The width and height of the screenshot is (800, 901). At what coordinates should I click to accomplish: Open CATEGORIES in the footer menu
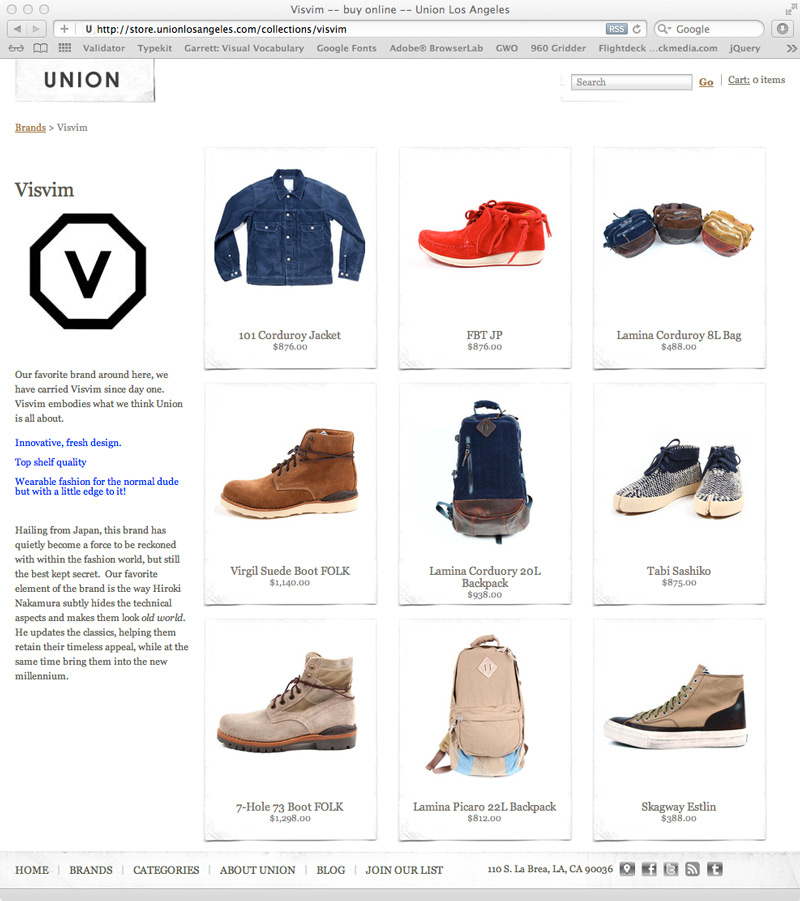pos(166,870)
